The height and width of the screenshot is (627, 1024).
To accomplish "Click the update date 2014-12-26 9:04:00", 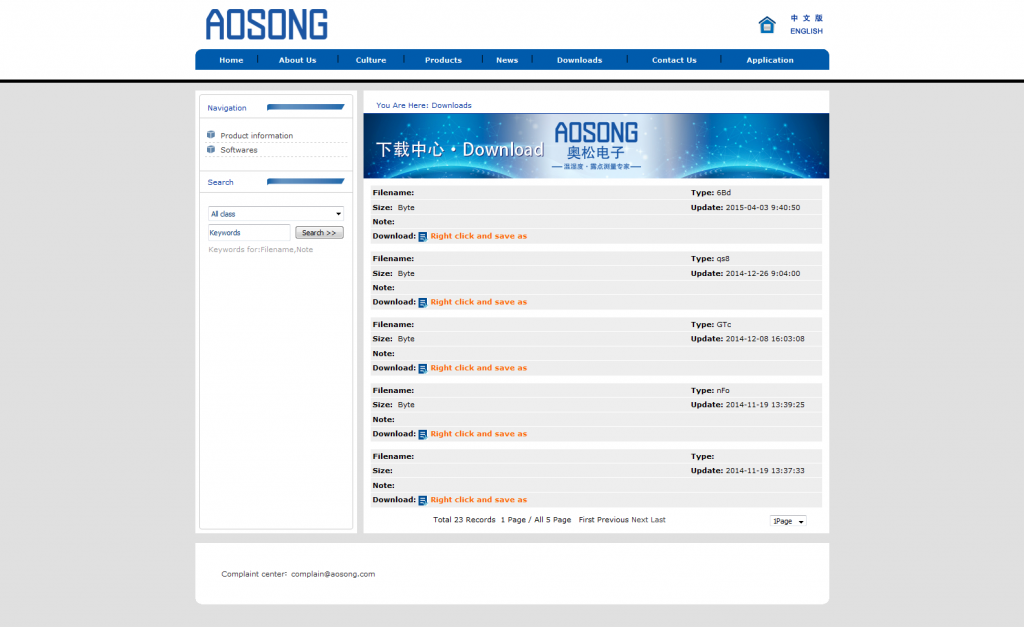I will 763,274.
